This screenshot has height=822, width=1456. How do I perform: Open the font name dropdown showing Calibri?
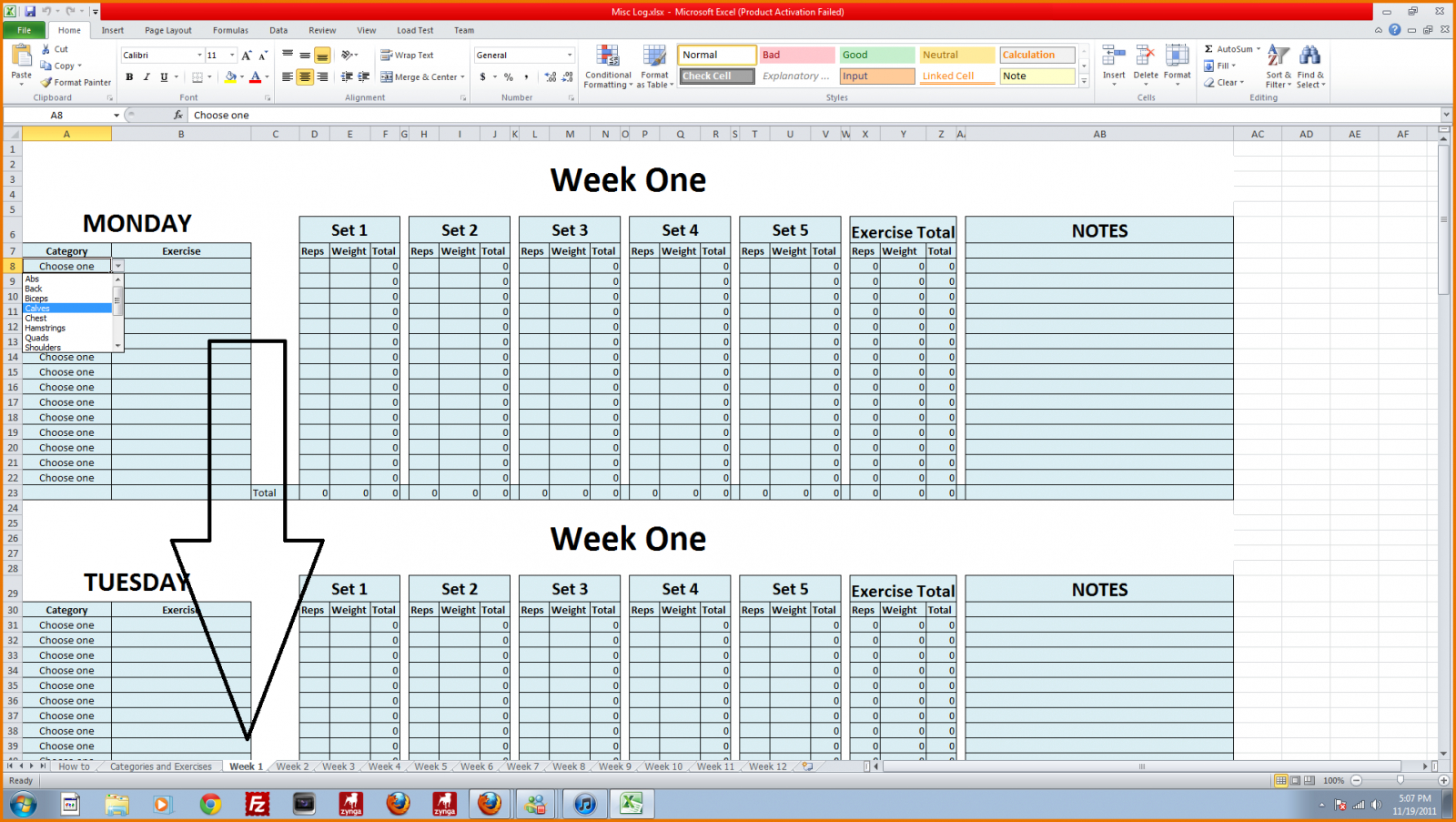pyautogui.click(x=199, y=56)
